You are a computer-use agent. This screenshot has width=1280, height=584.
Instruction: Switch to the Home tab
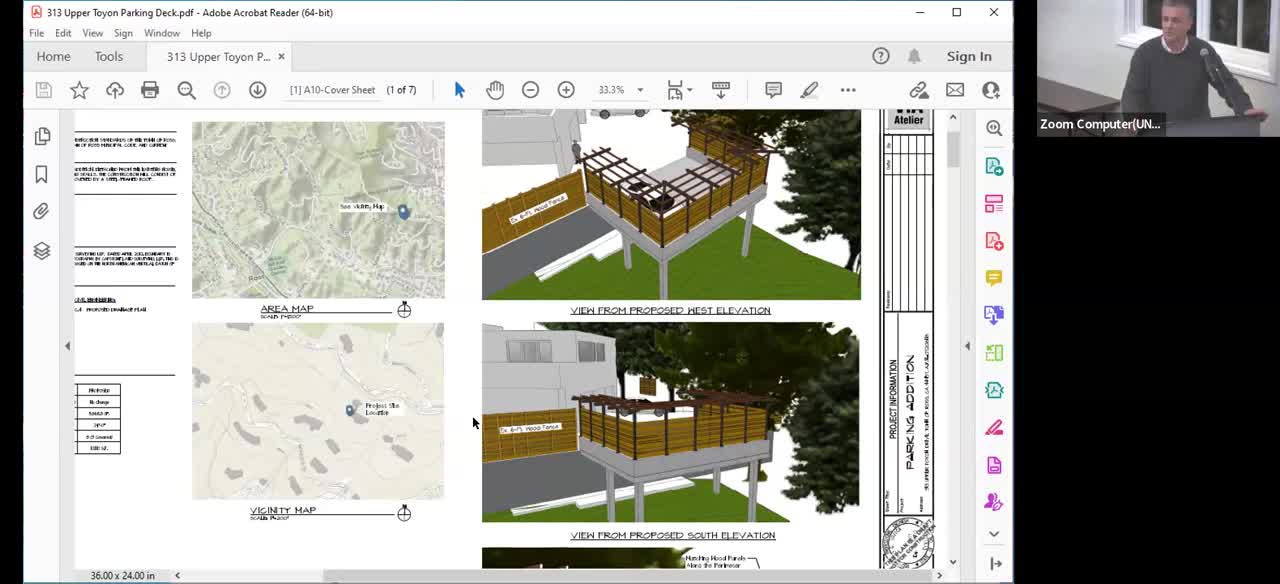(53, 57)
